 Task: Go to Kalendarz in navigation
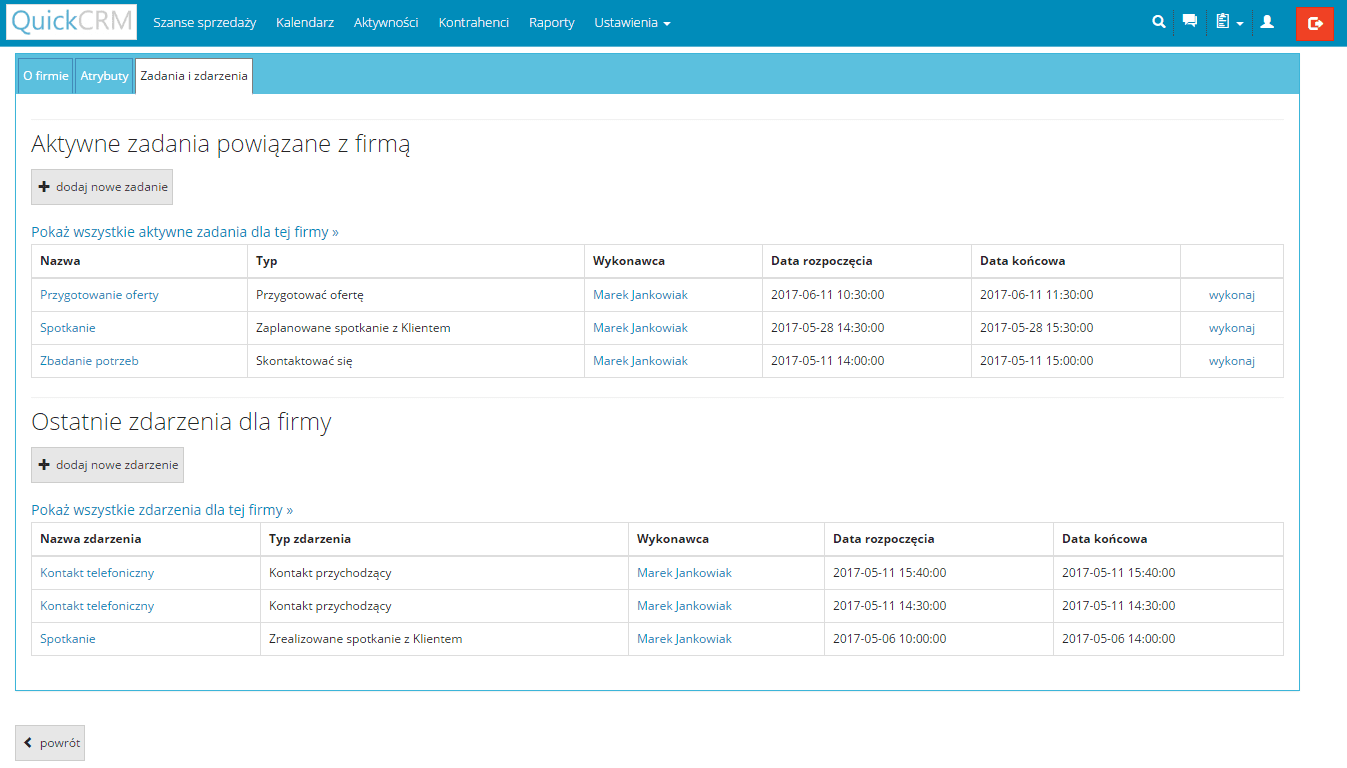tap(305, 22)
